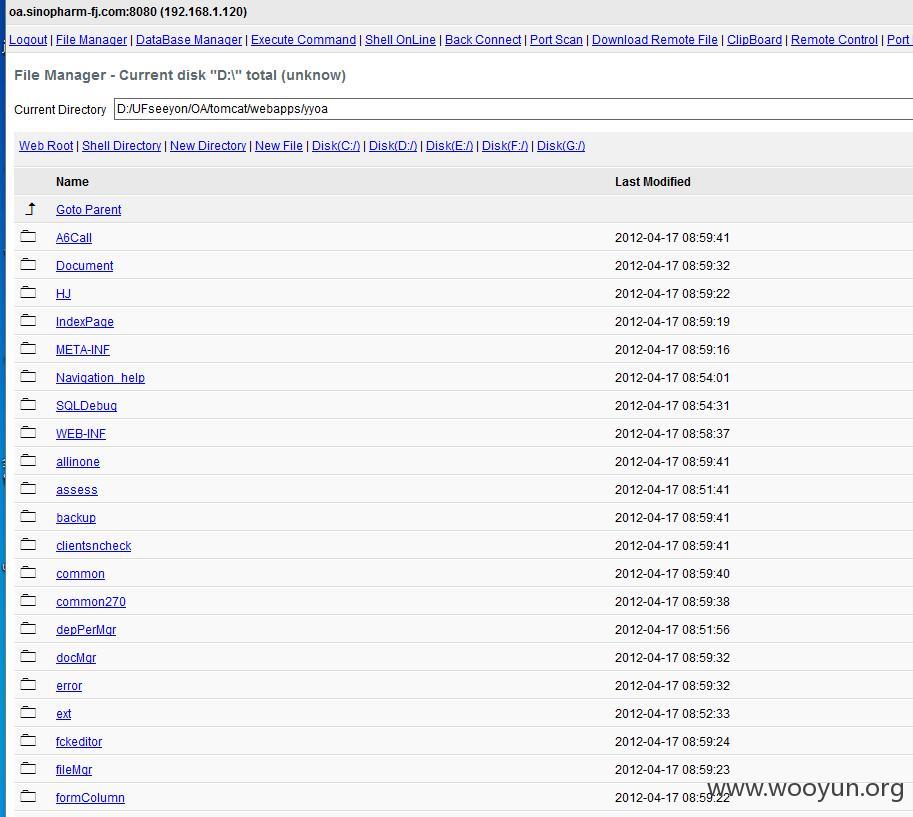913x817 pixels.
Task: Click the New File link
Action: coord(279,146)
